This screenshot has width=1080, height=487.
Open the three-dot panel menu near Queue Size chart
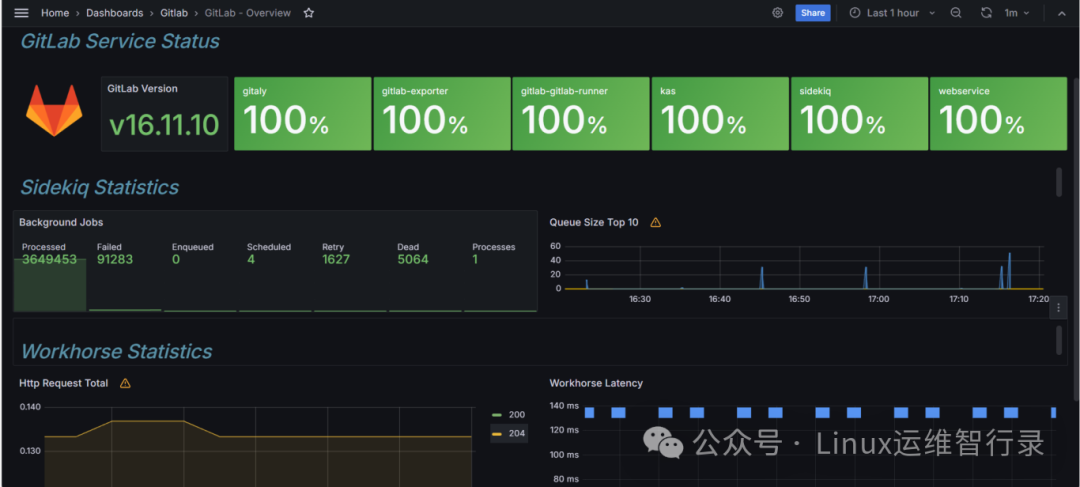pyautogui.click(x=1058, y=308)
